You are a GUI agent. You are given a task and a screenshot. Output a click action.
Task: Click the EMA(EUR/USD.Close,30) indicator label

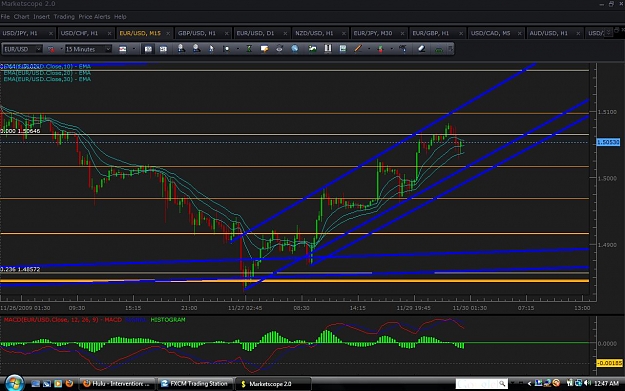pyautogui.click(x=47, y=79)
